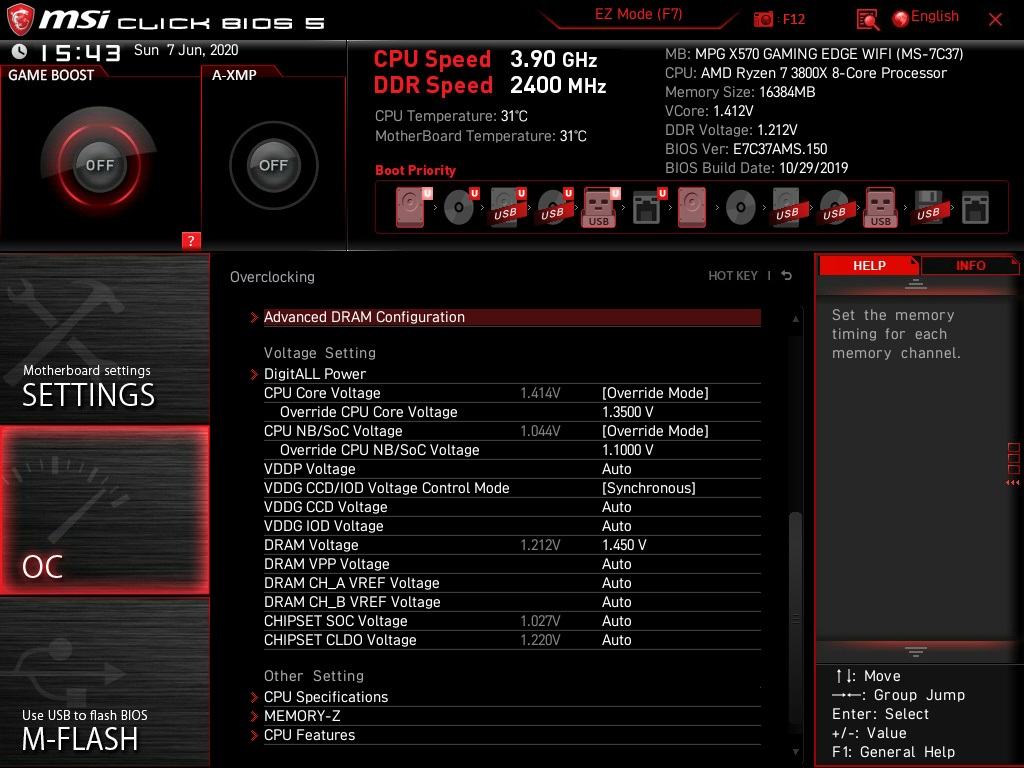
Task: Click the screenshot camera icon beside F12
Action: pyautogui.click(x=763, y=19)
